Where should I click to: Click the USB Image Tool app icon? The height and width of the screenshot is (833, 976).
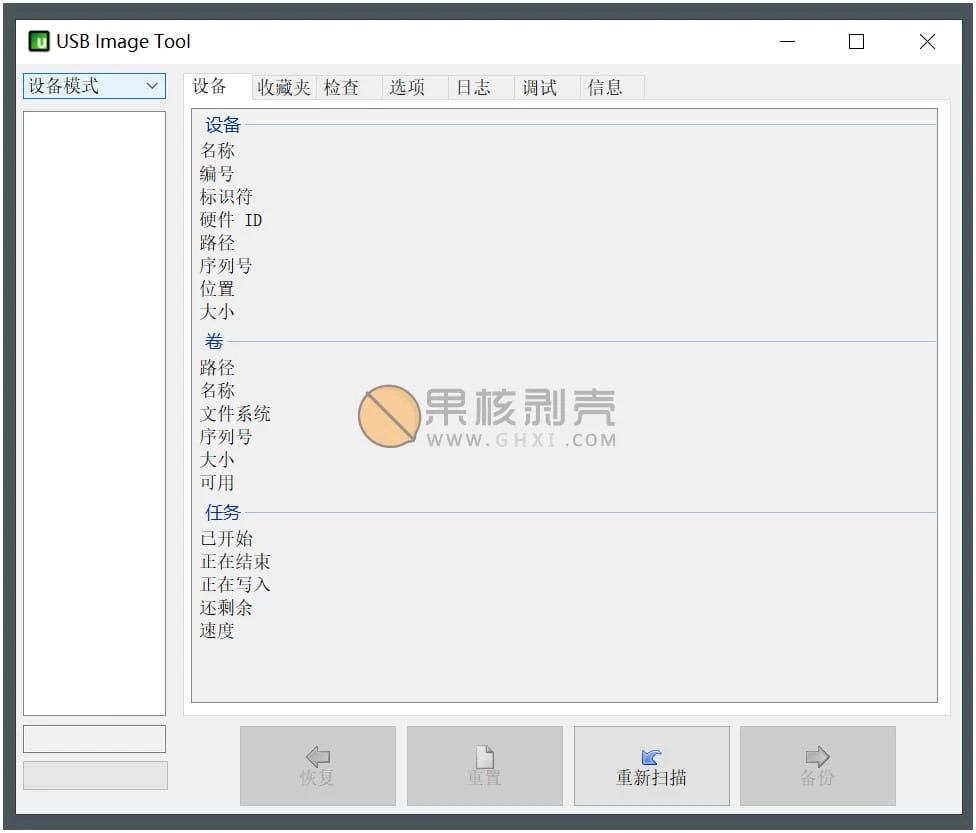tap(39, 41)
